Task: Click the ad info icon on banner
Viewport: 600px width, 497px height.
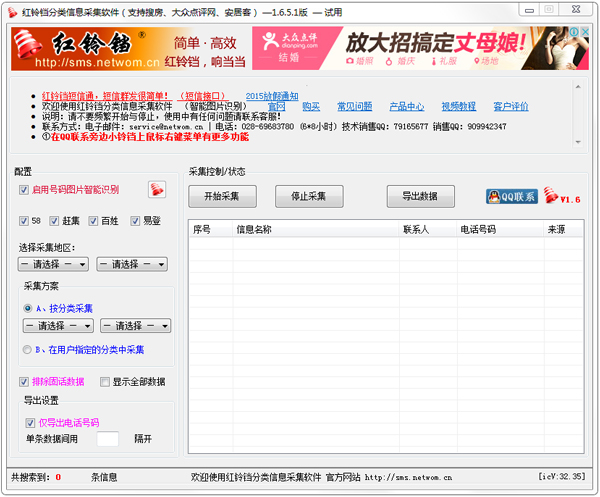Action: 574,32
